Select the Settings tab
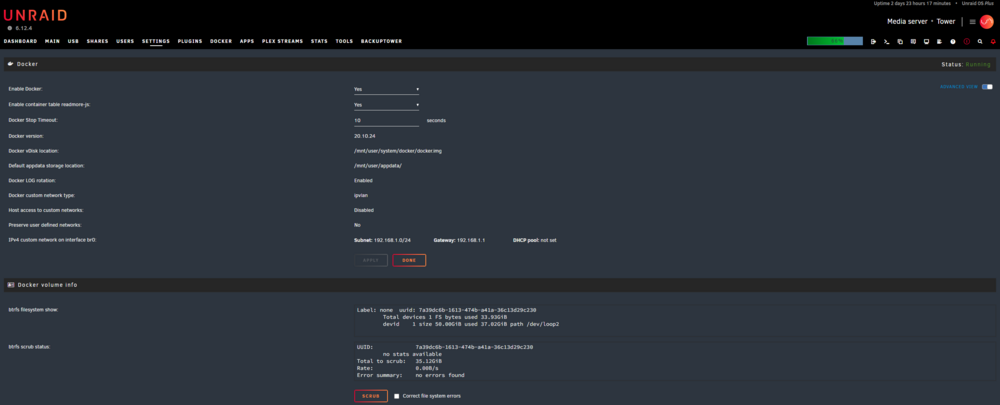 pyautogui.click(x=156, y=41)
